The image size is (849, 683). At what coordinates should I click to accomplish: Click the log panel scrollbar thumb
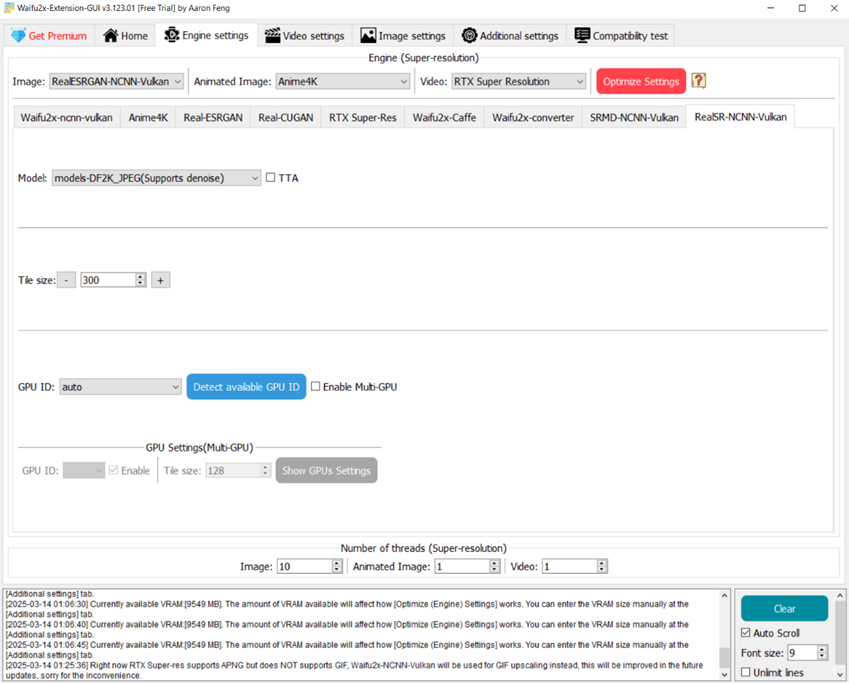724,658
